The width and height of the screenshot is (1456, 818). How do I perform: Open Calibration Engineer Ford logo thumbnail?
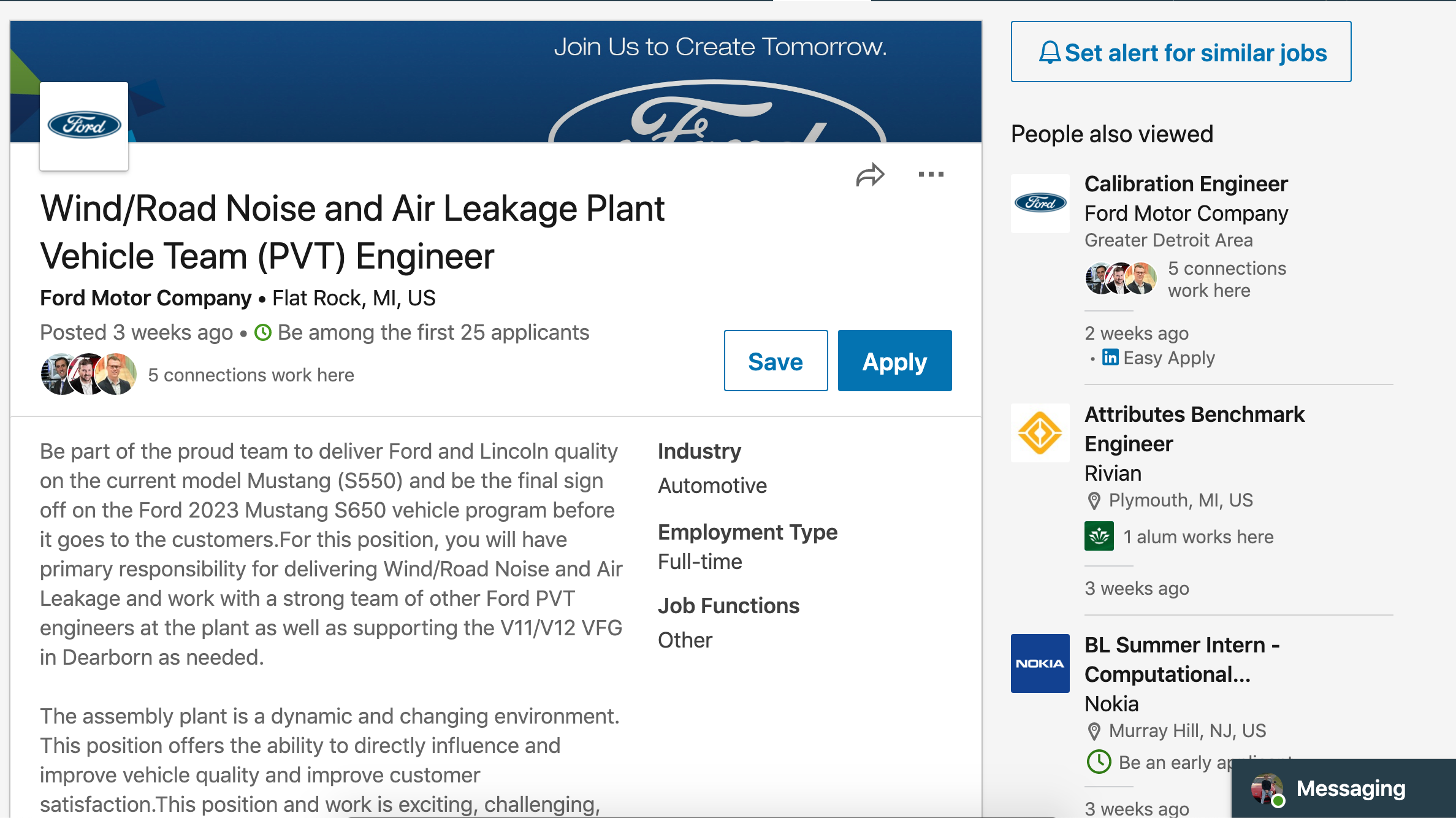[1040, 203]
